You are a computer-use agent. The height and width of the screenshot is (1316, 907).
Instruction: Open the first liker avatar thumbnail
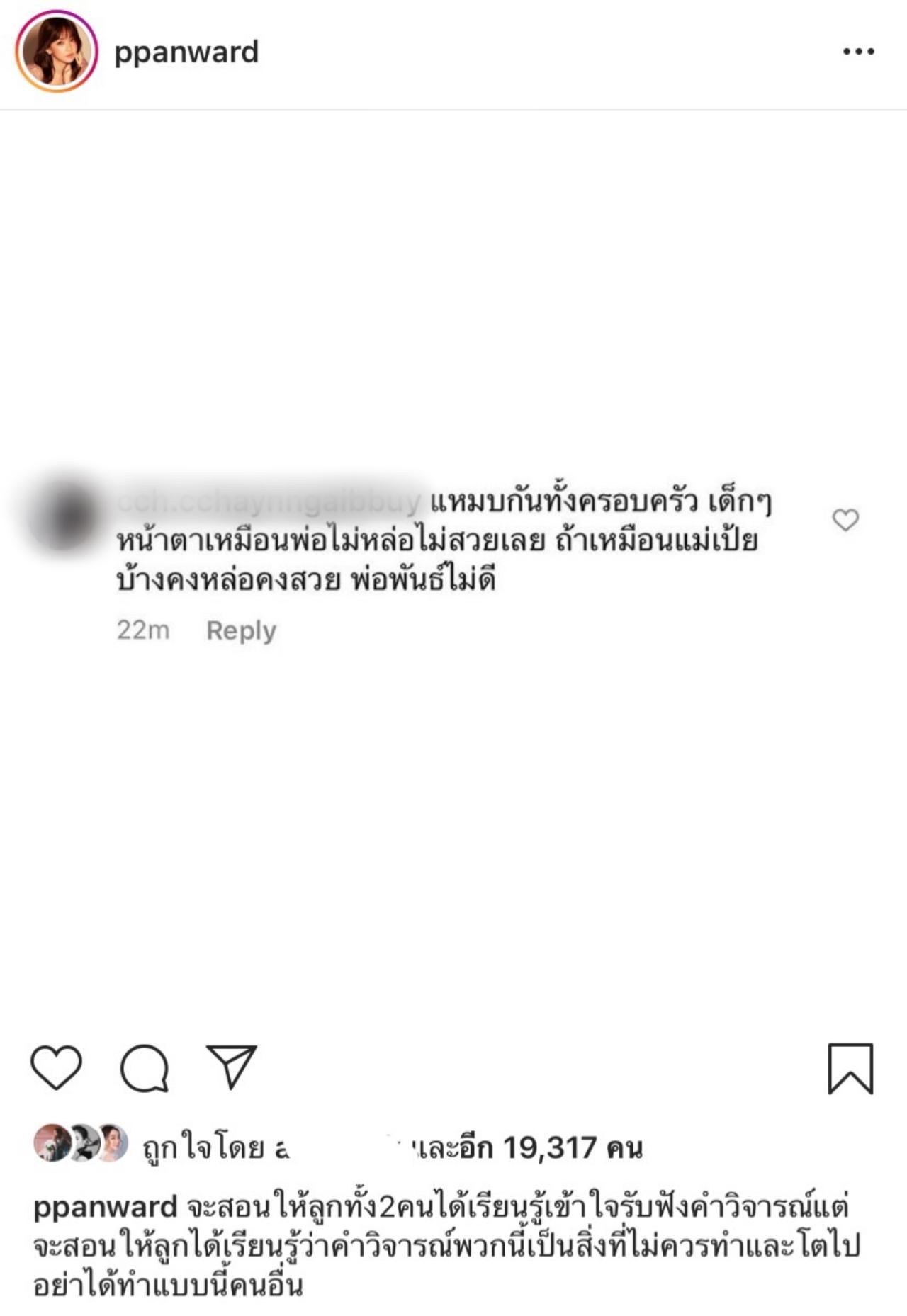pos(52,1142)
